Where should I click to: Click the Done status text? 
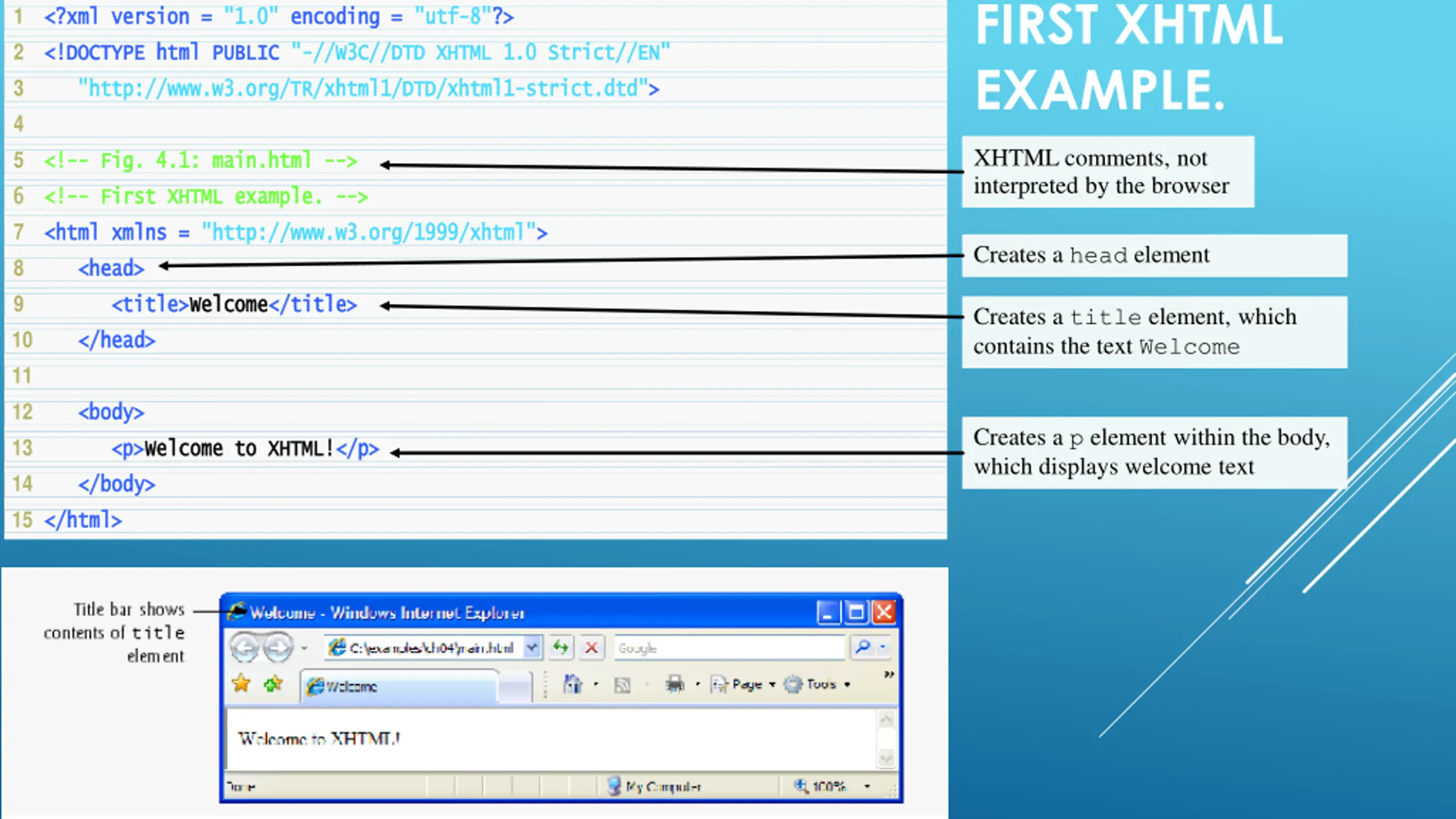tap(241, 787)
